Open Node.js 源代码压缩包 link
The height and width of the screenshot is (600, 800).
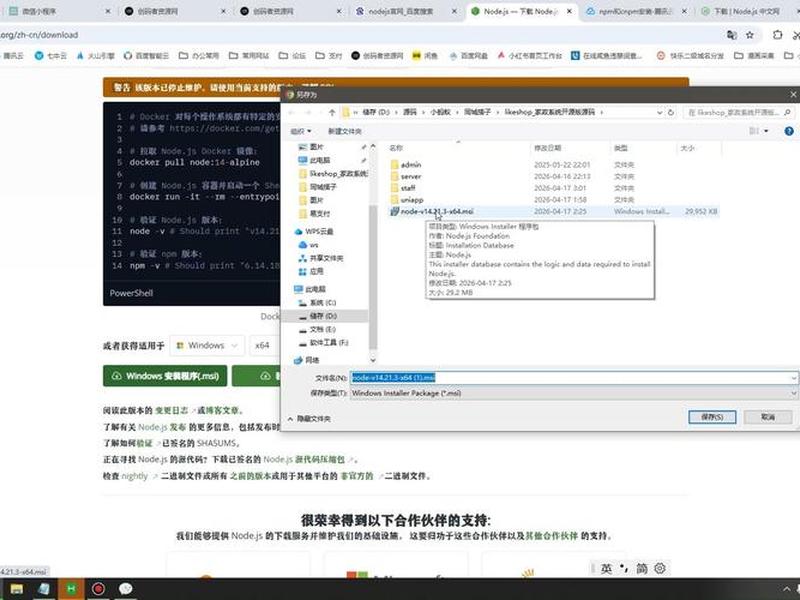click(304, 460)
